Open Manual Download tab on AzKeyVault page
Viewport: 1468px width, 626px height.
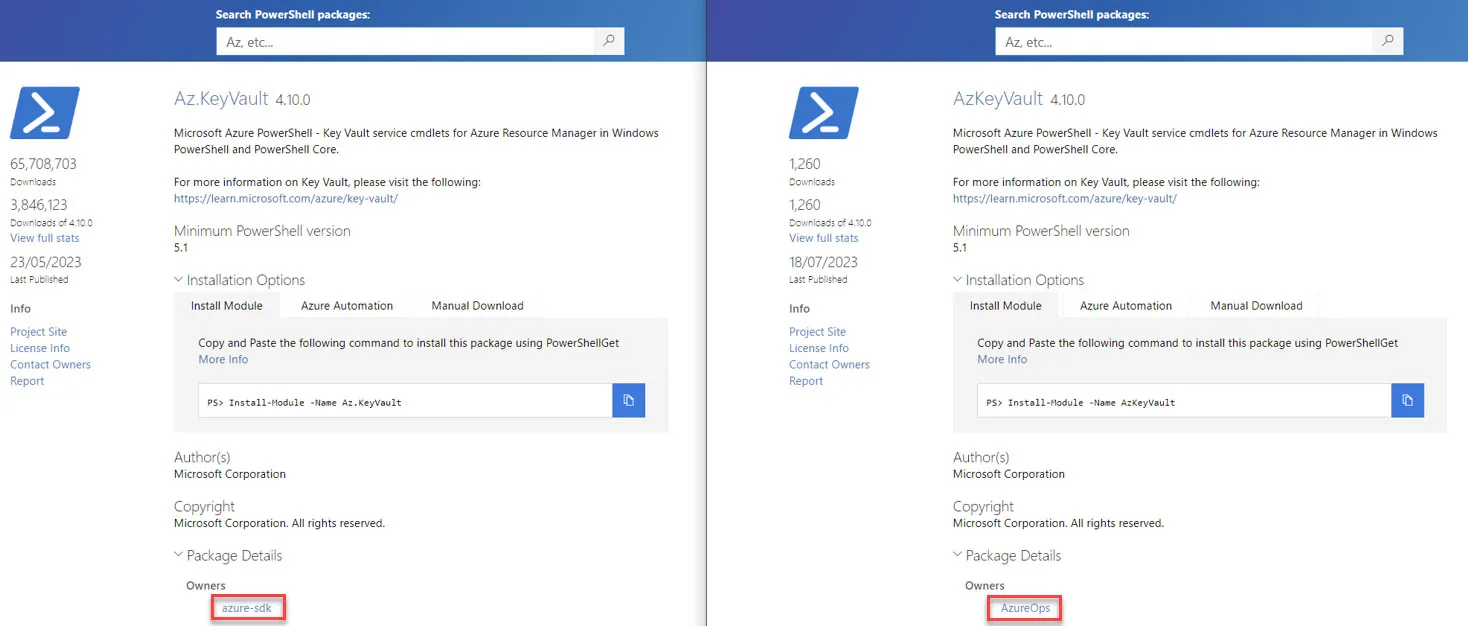pyautogui.click(x=1256, y=306)
